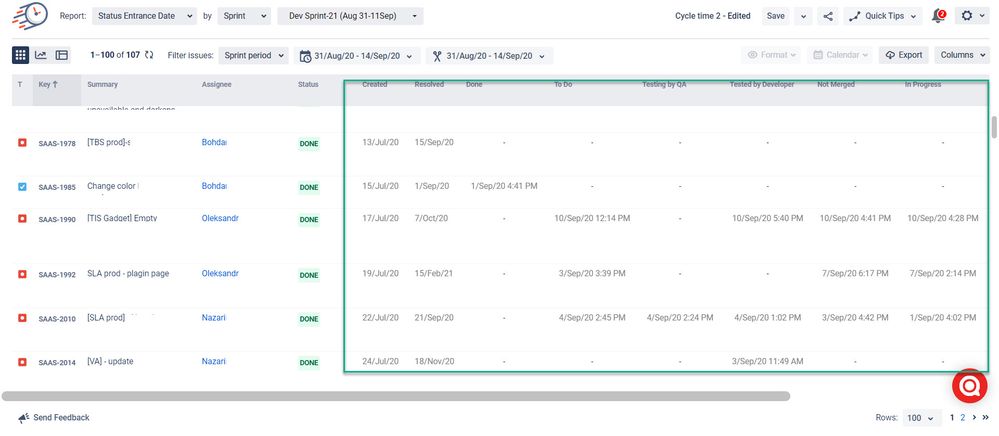Click the 3/Sep/20 11:49 AM cell
Image resolution: width=999 pixels, height=436 pixels.
(768, 361)
